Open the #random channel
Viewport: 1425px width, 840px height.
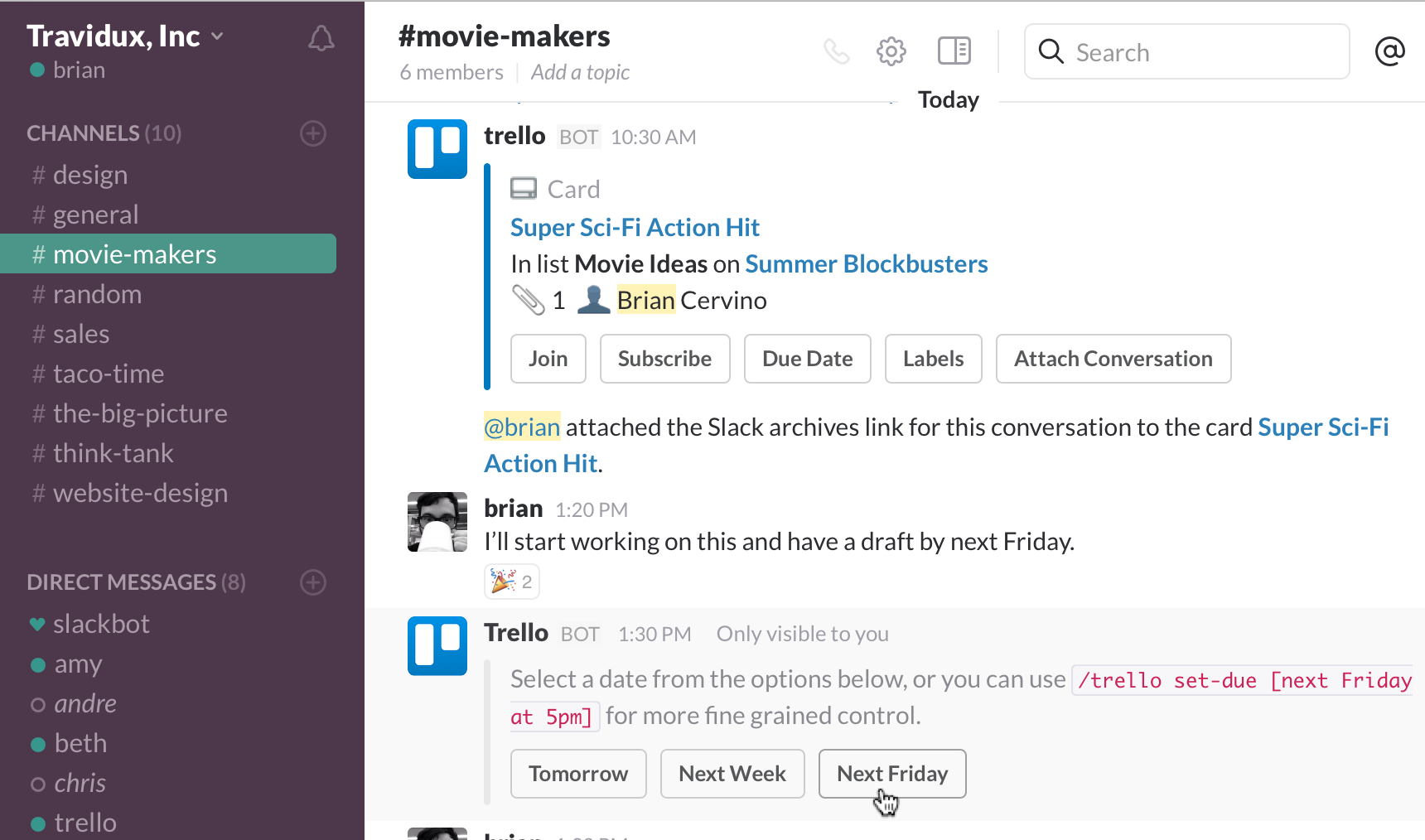(x=168, y=294)
